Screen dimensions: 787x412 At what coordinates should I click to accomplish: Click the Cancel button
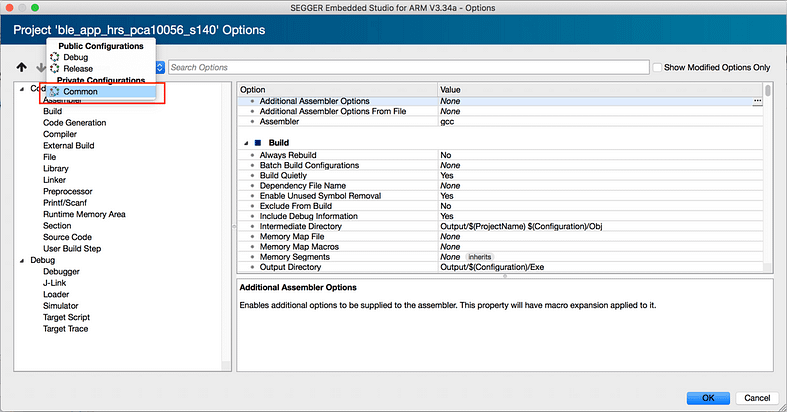click(756, 397)
